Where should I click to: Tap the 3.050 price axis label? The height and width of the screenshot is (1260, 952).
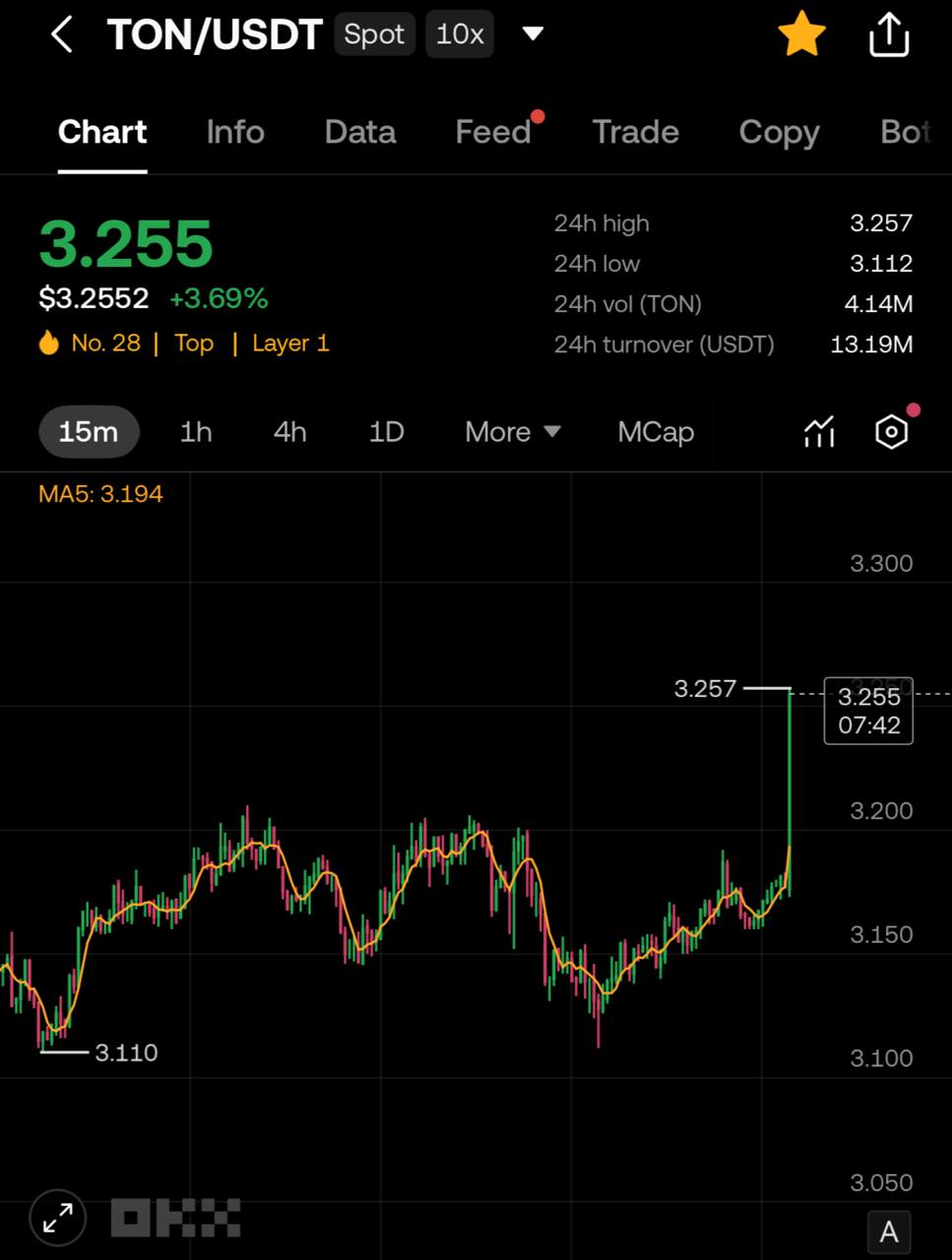[x=881, y=1182]
